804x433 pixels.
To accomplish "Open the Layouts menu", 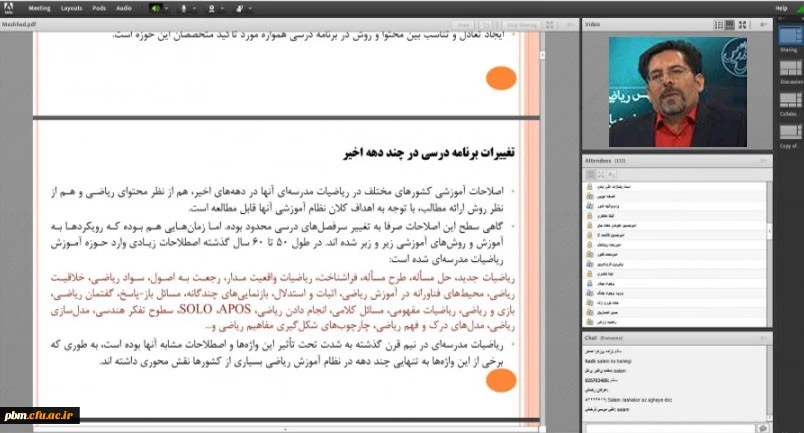I will tap(72, 8).
